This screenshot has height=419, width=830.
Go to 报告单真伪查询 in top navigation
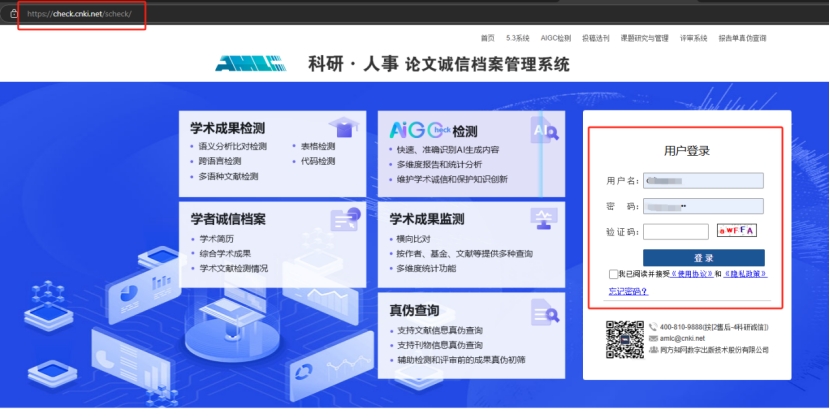pos(742,38)
